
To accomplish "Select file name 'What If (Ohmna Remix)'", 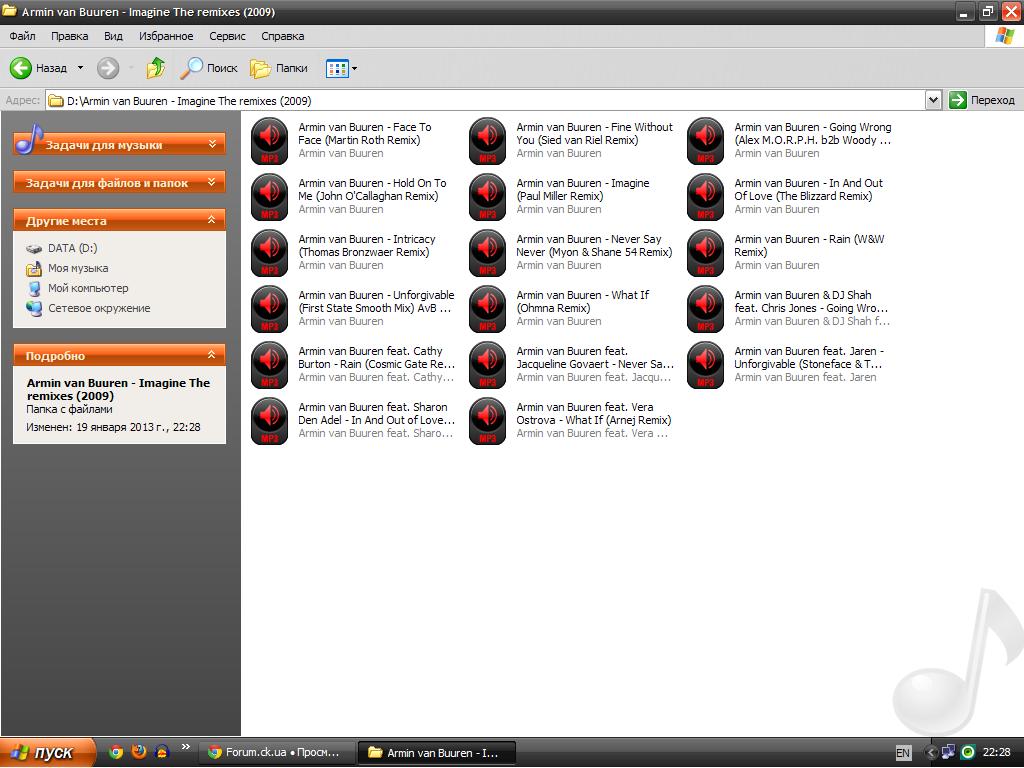I will 583,302.
